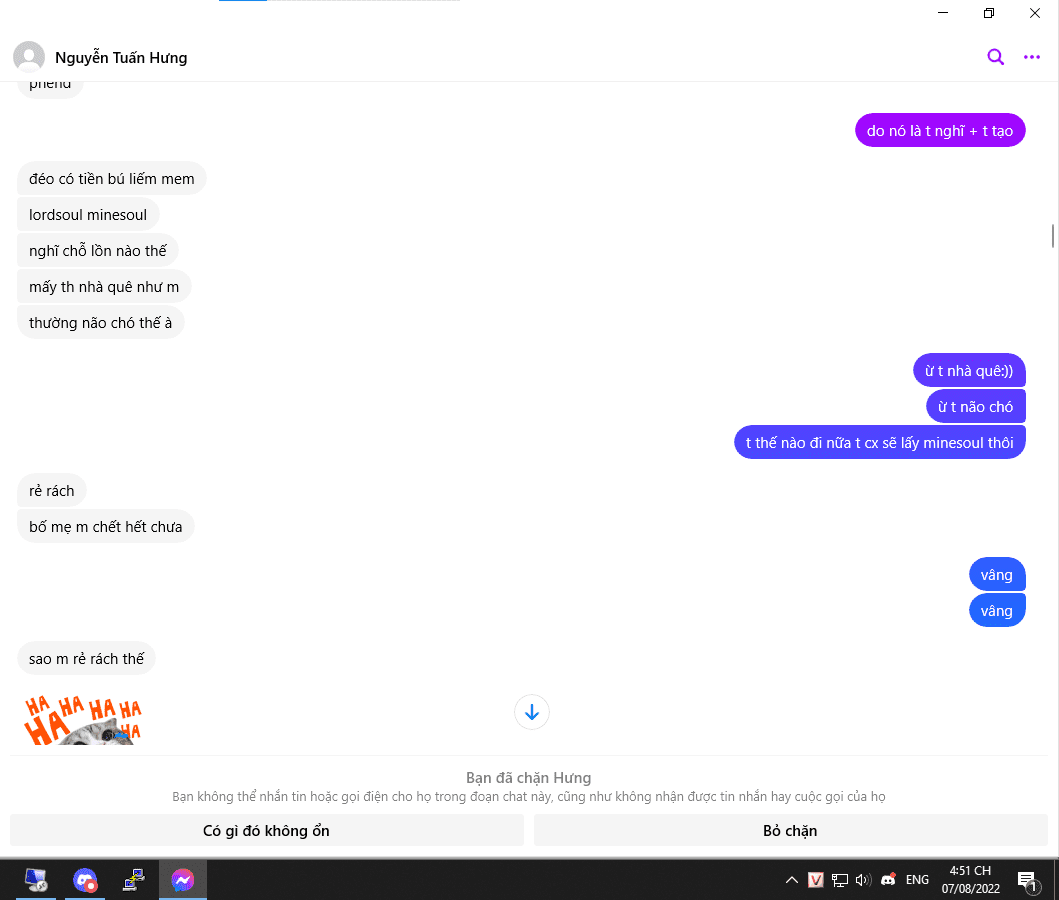
Task: Restore down the Messenger window
Action: click(x=989, y=13)
